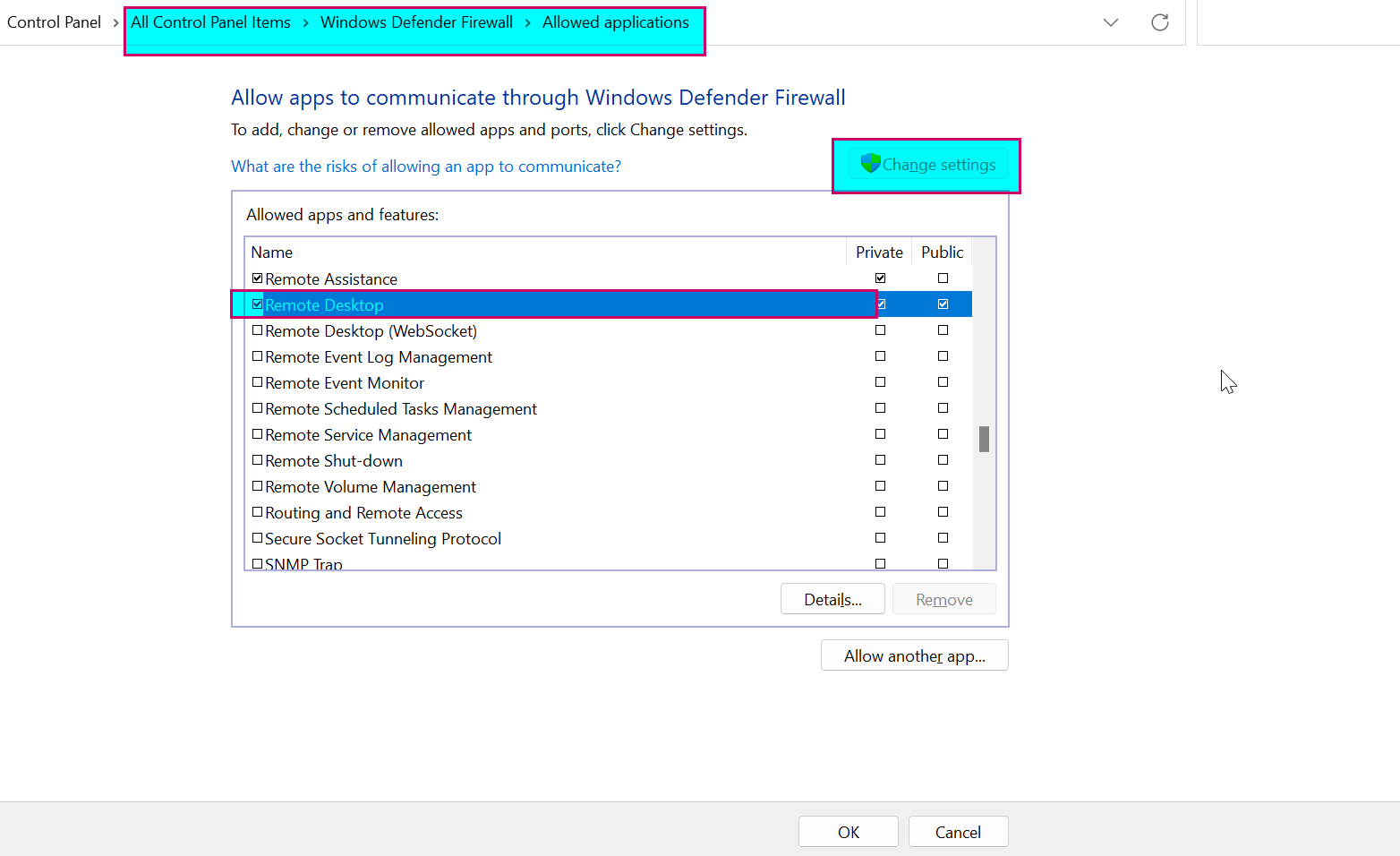Enable Remote Event Log Management name checkbox
Screen dimensions: 1400x856
point(257,356)
